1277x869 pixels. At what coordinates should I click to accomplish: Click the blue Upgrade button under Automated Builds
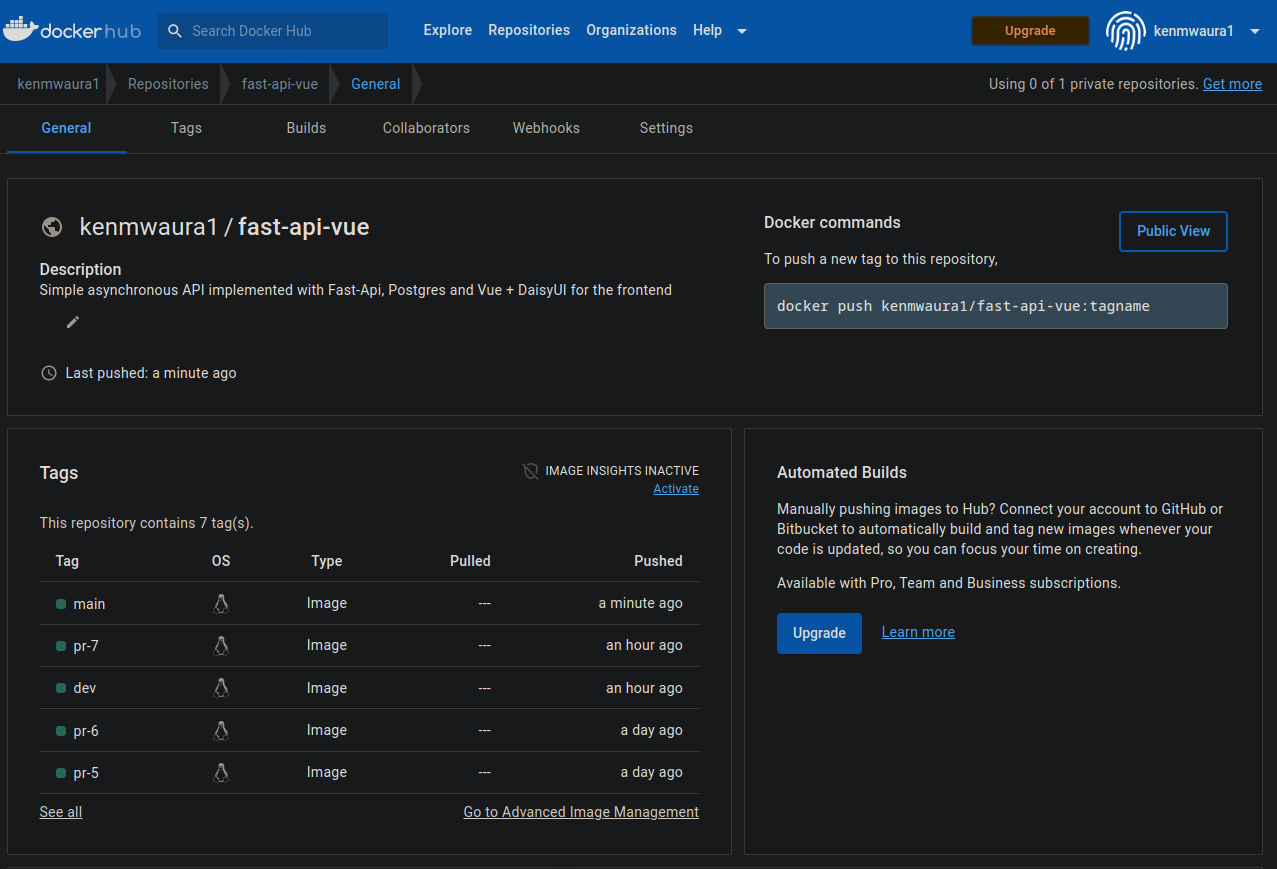point(819,633)
